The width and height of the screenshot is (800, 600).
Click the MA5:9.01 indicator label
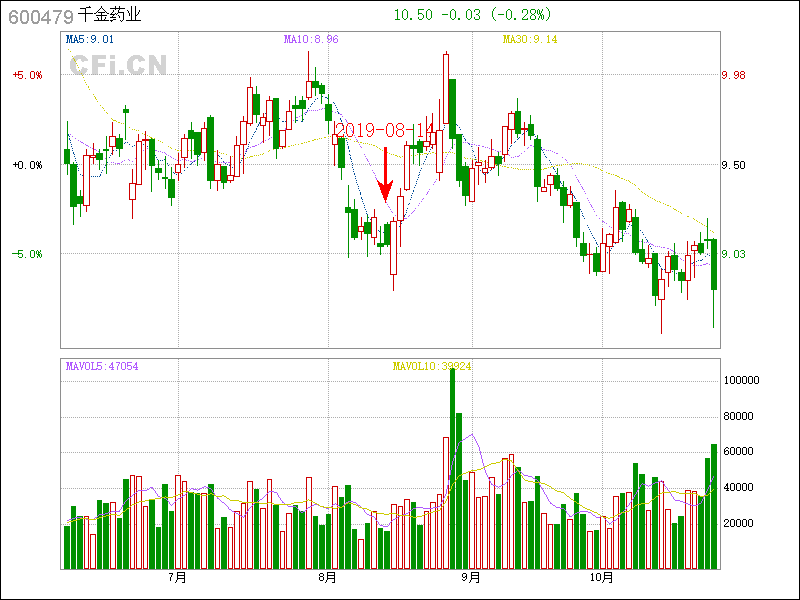click(x=90, y=39)
